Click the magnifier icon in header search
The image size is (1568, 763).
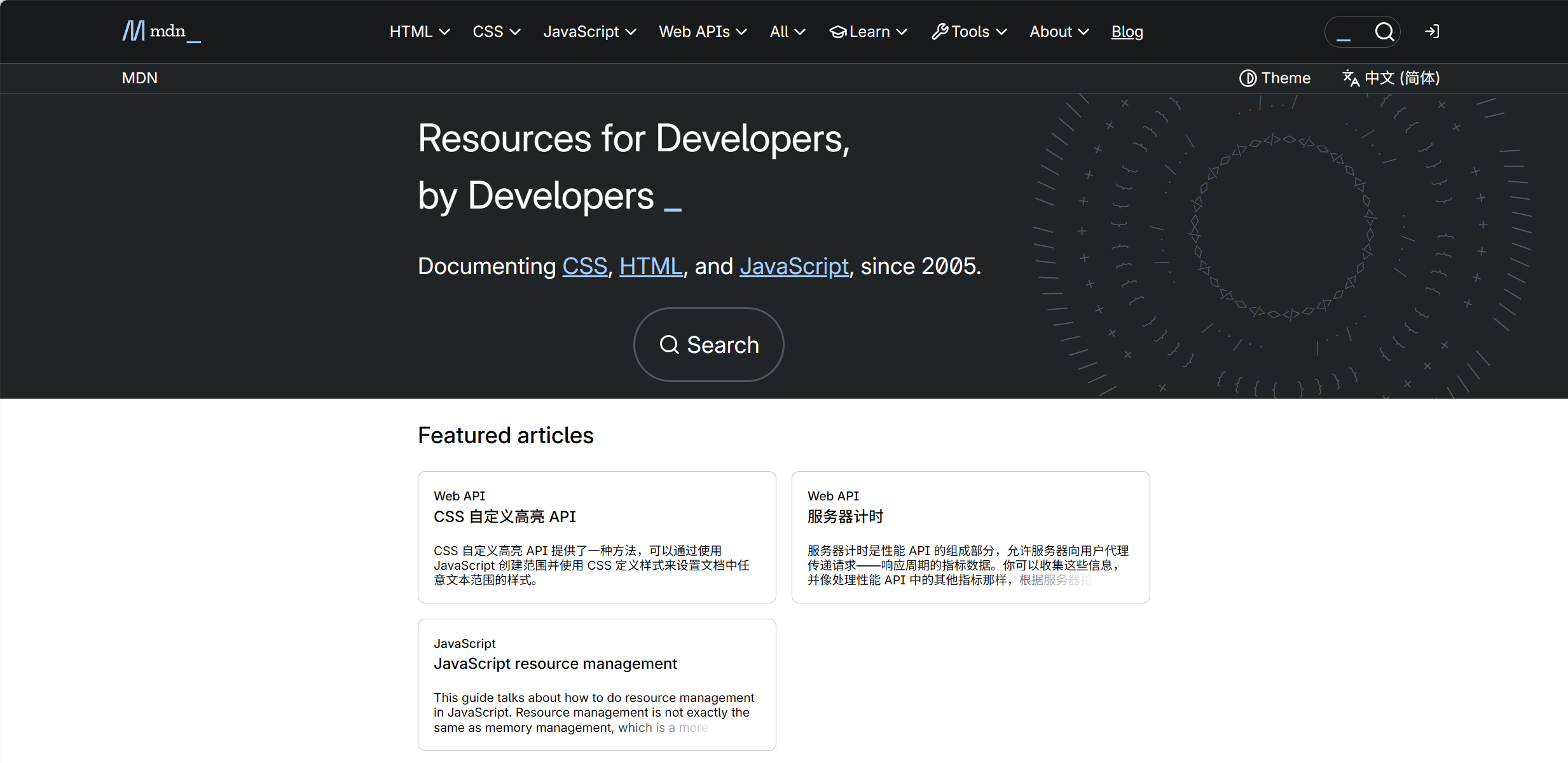coord(1384,31)
